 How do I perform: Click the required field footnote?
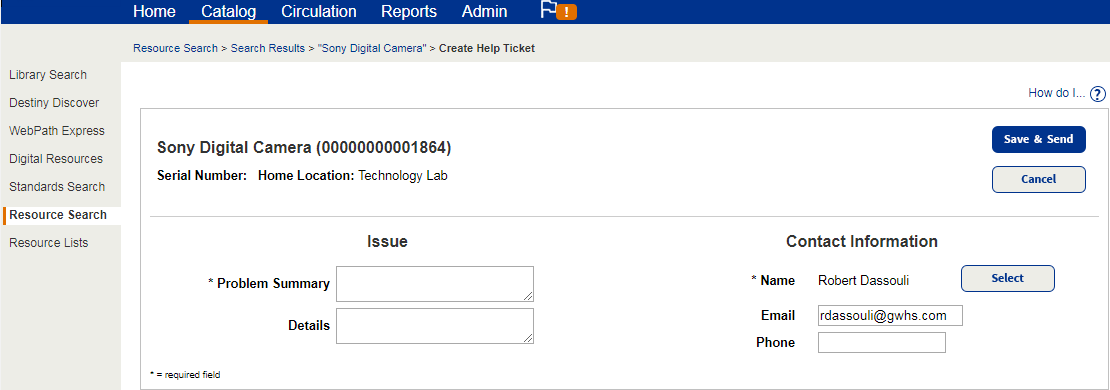(185, 374)
